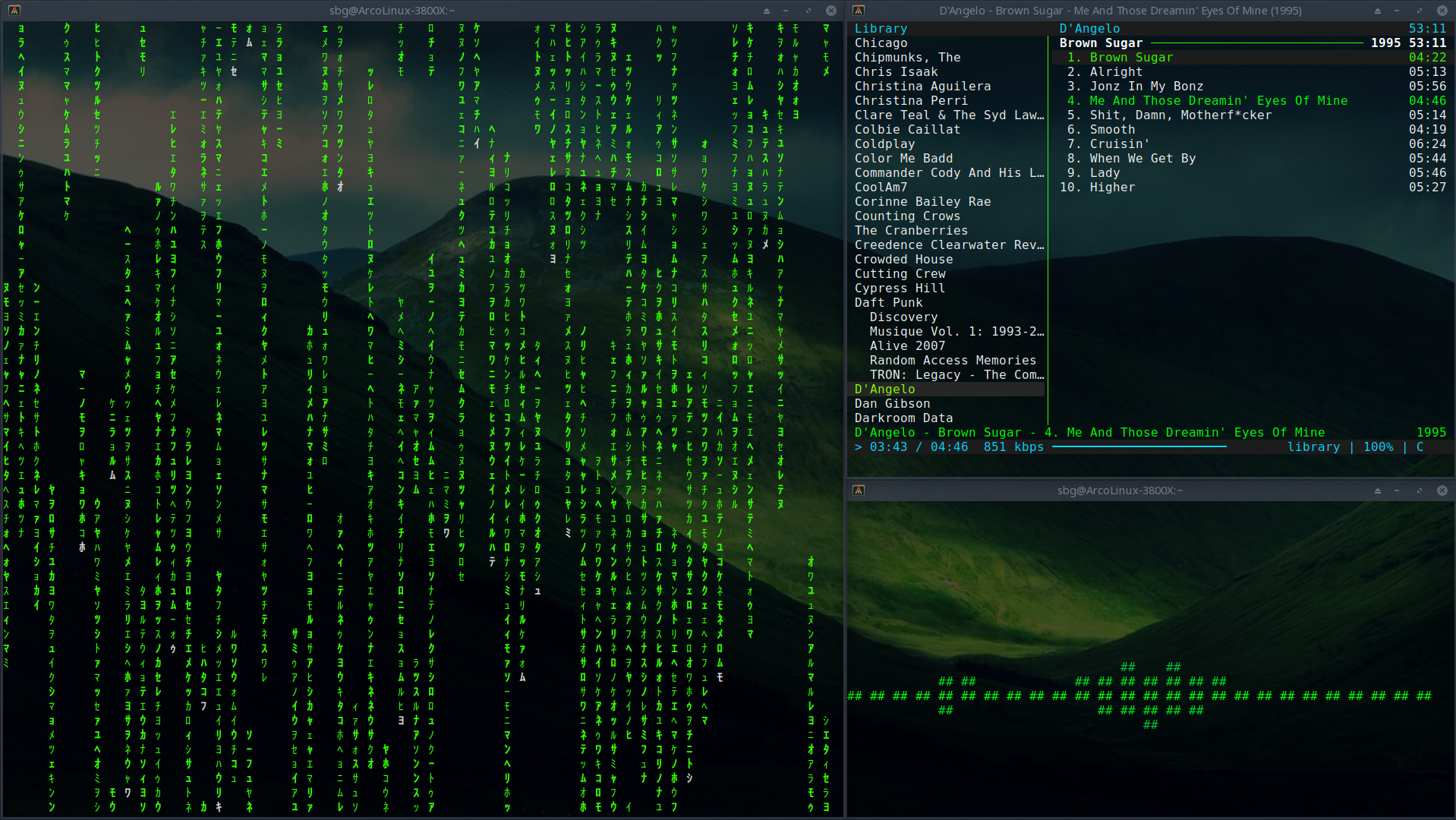
Task: Select Color Me Badd in the library
Action: [903, 159]
